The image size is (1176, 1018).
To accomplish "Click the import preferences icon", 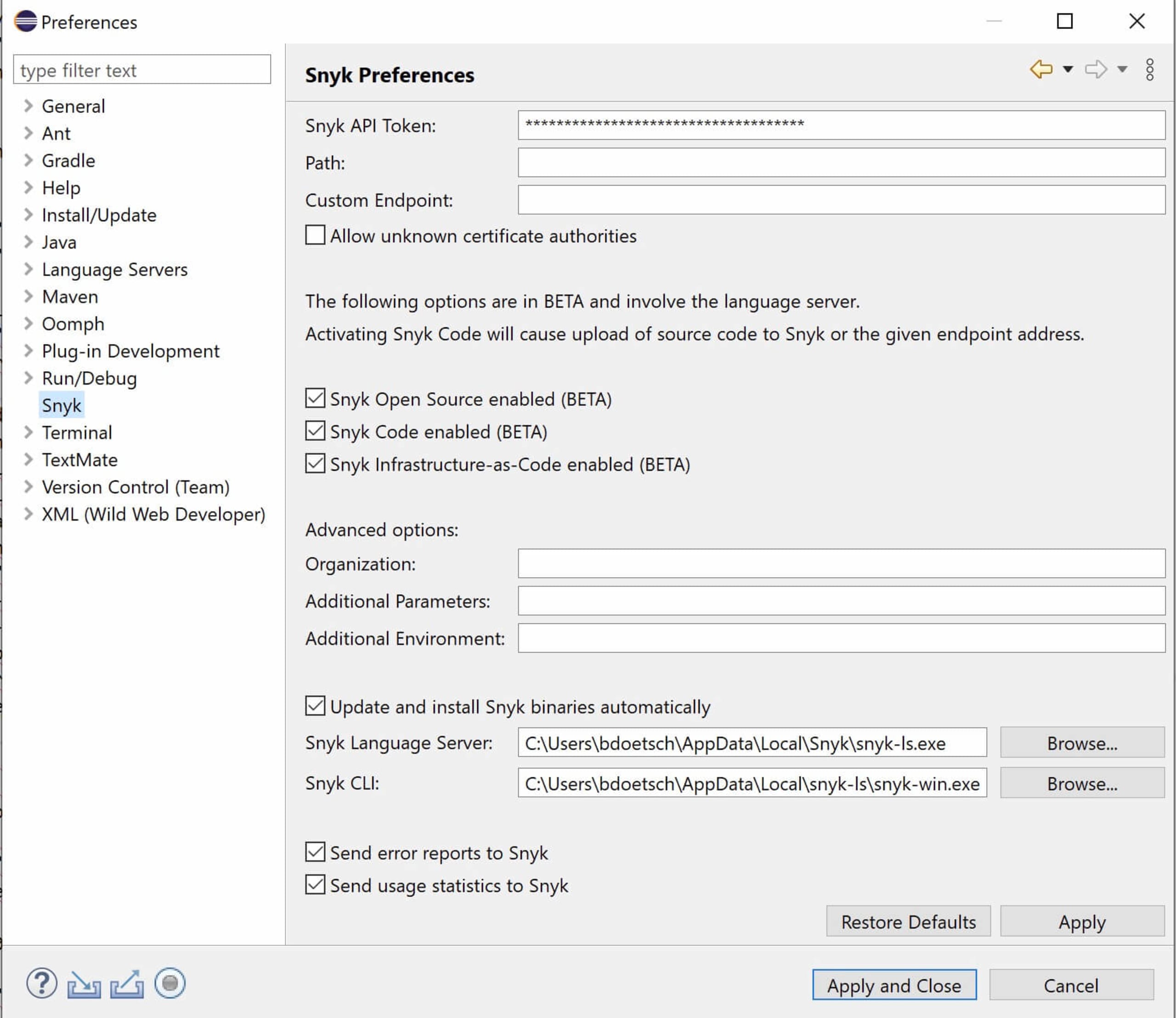I will tap(84, 984).
